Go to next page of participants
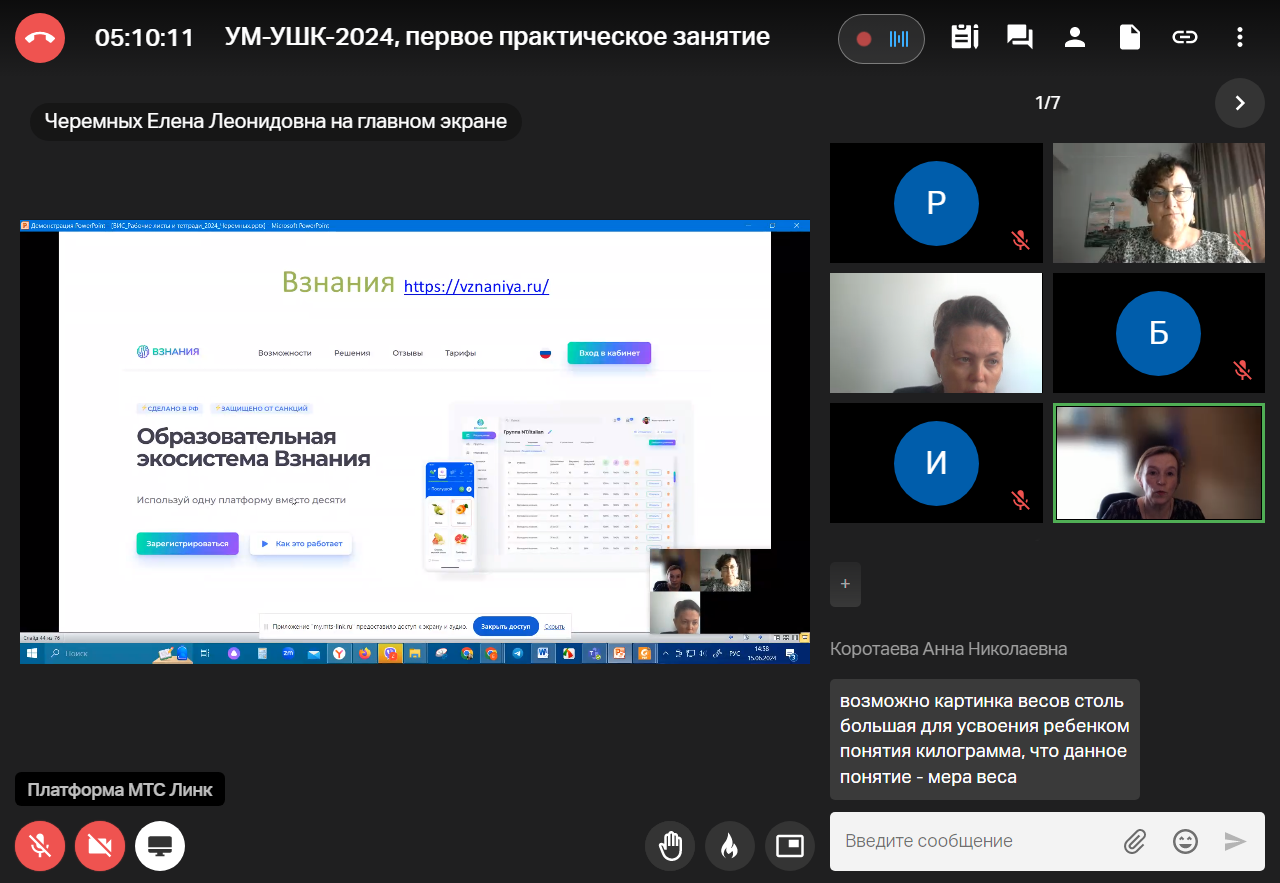 point(1240,103)
